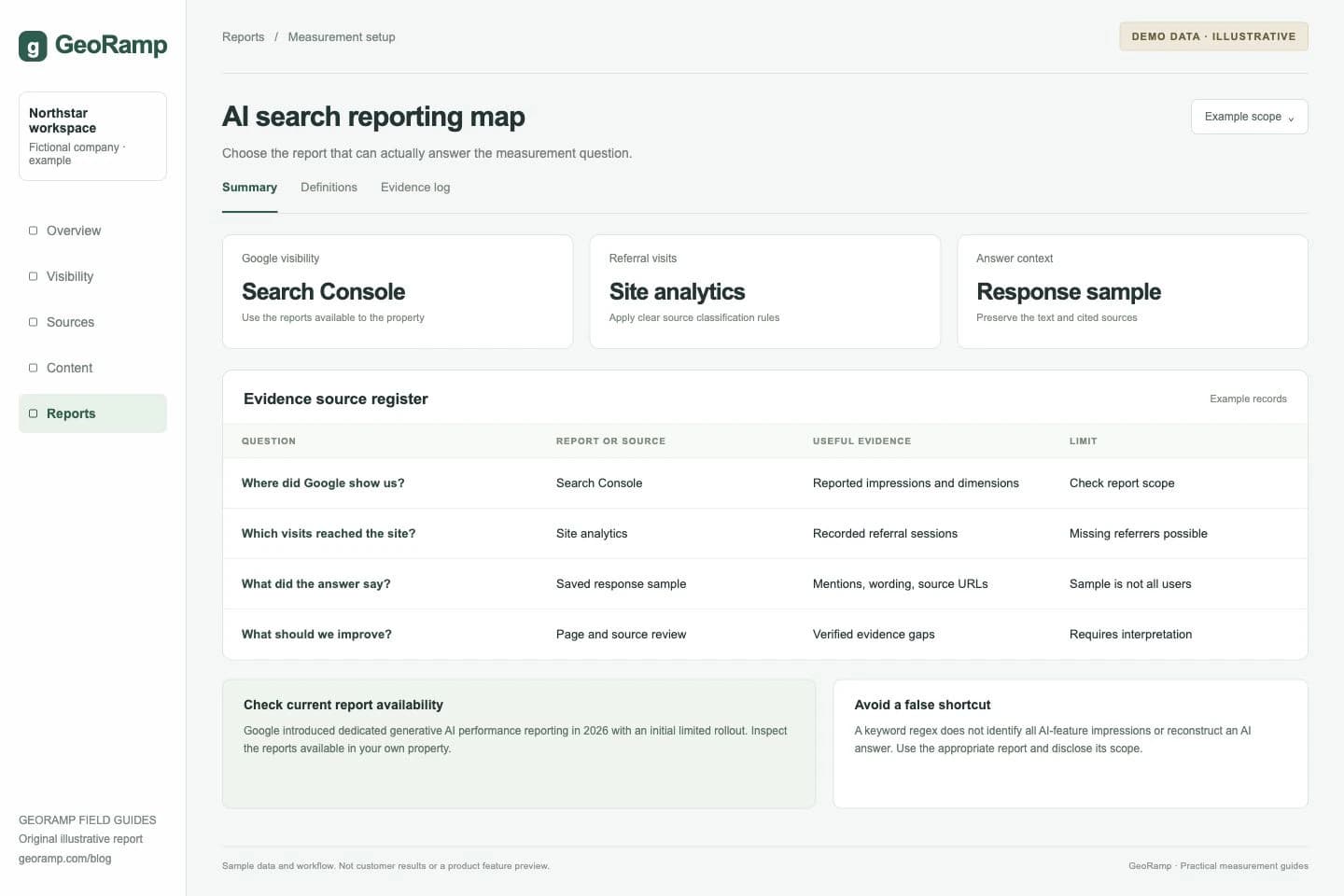Click the georamp.com/blog link
The width and height of the screenshot is (1344, 896).
coord(64,859)
